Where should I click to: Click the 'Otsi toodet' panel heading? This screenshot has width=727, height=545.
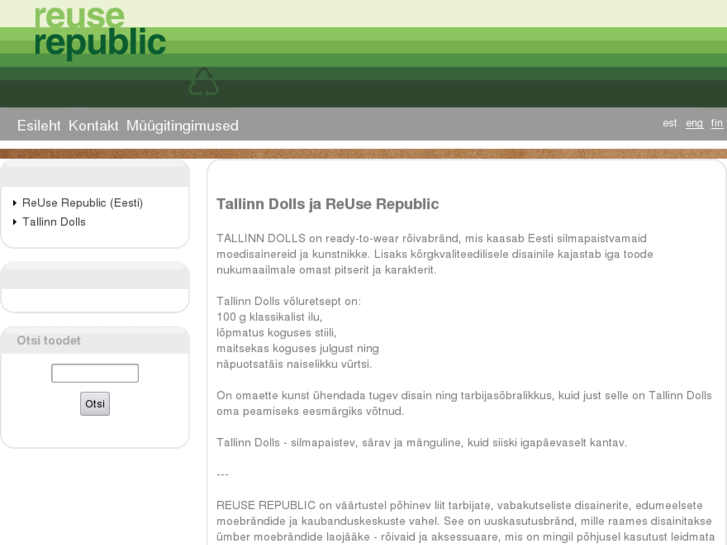coord(49,340)
